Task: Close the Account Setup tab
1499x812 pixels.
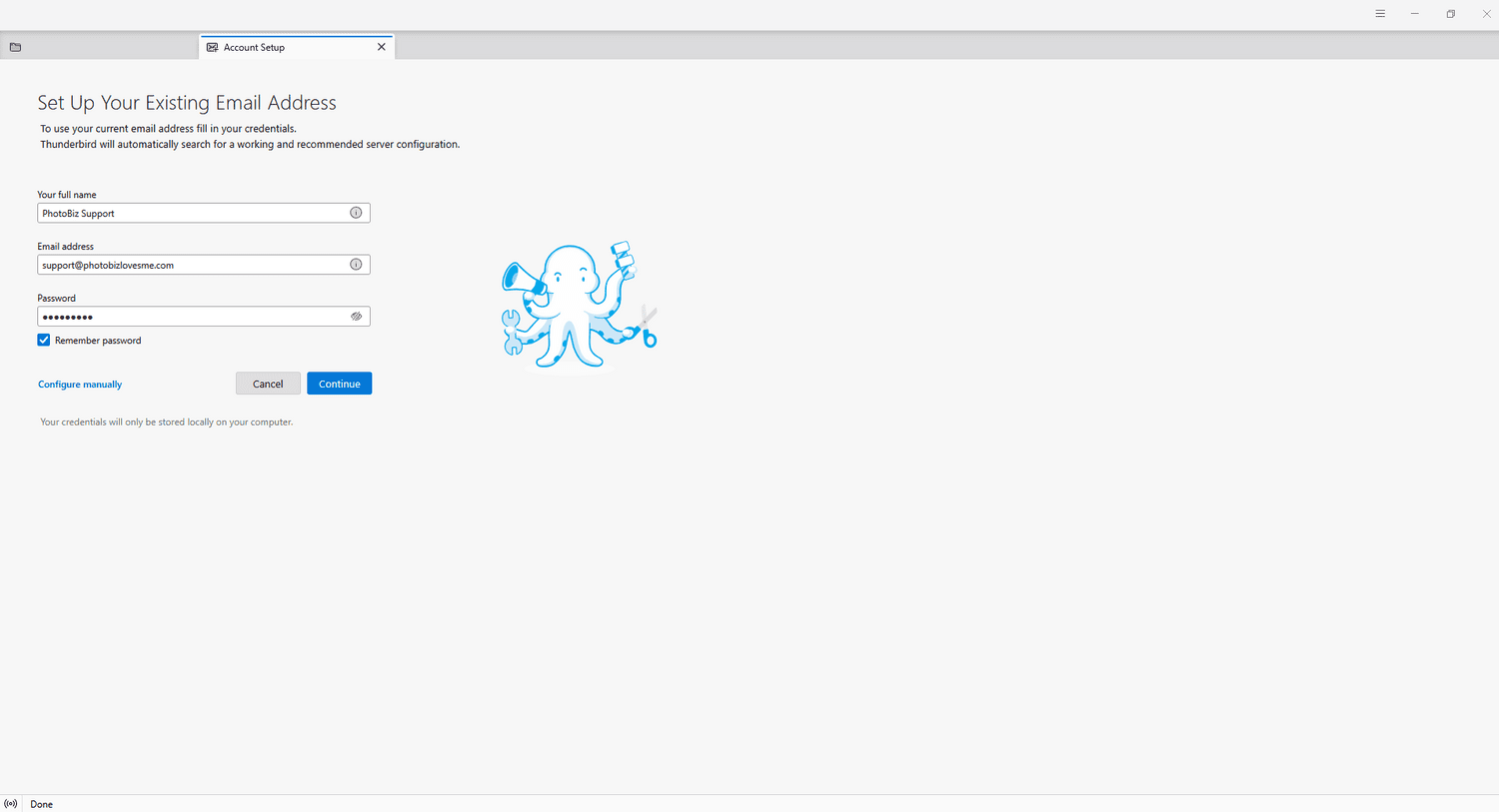Action: [381, 46]
